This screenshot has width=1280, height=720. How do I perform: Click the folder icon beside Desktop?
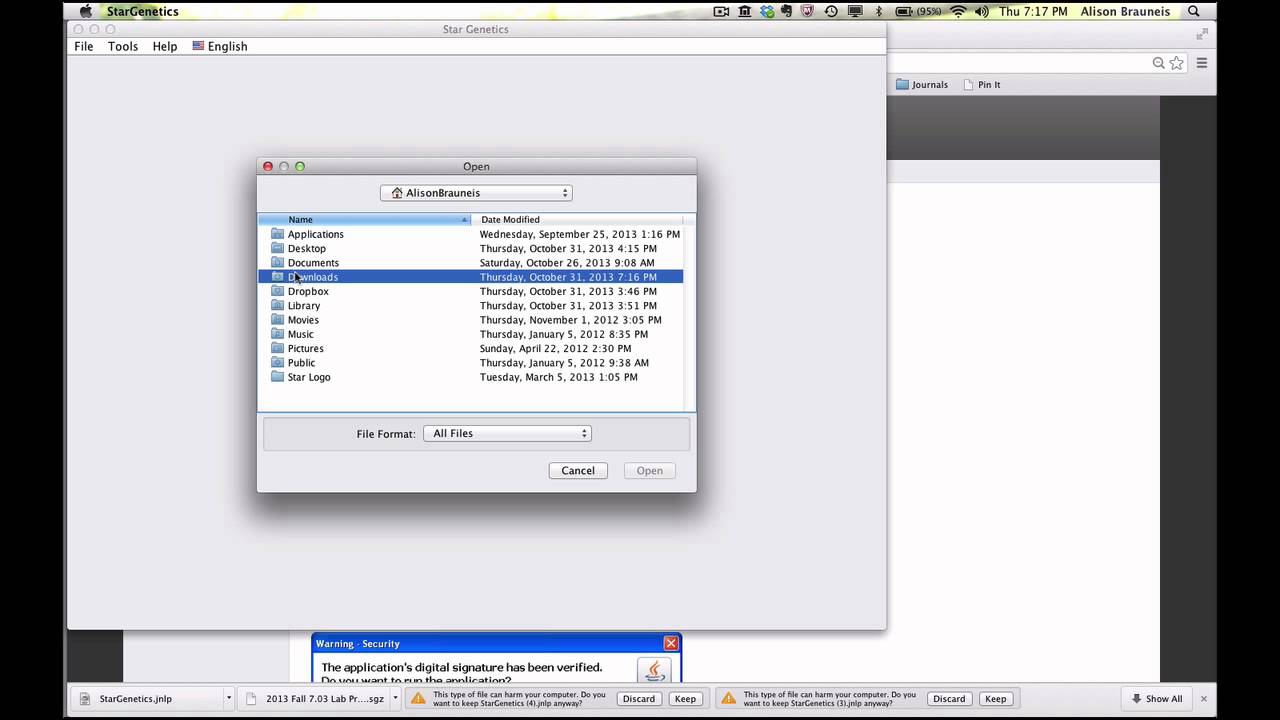[278, 248]
